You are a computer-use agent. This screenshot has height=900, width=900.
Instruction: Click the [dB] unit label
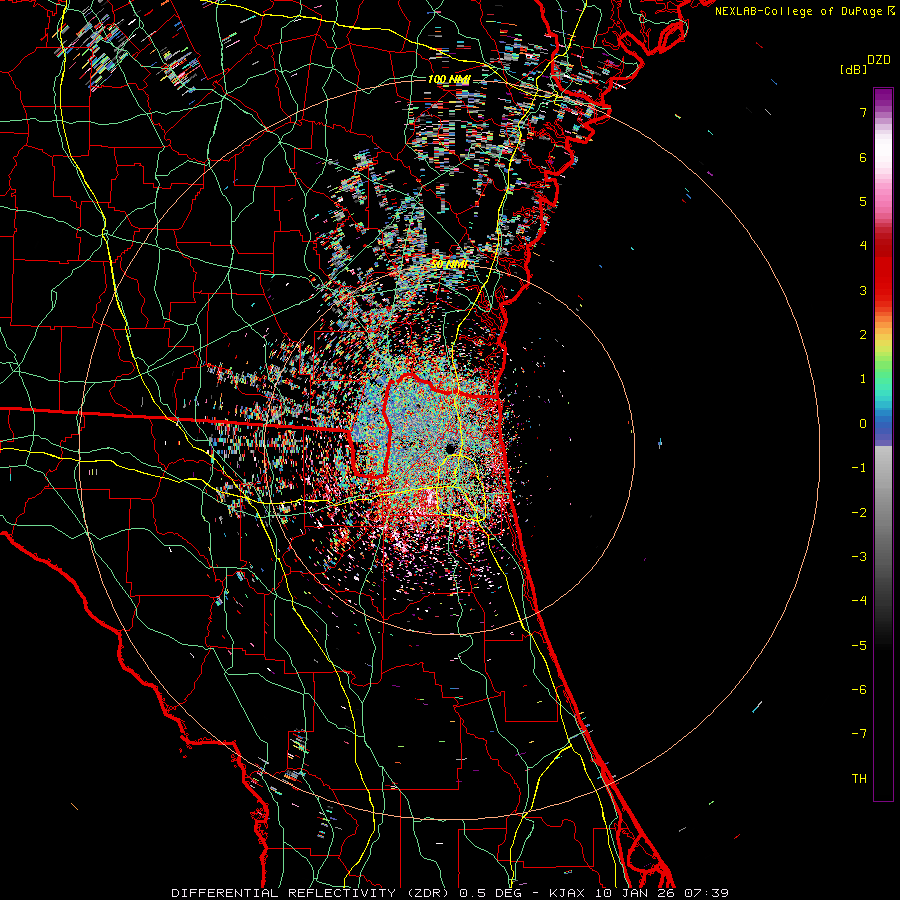pos(854,69)
